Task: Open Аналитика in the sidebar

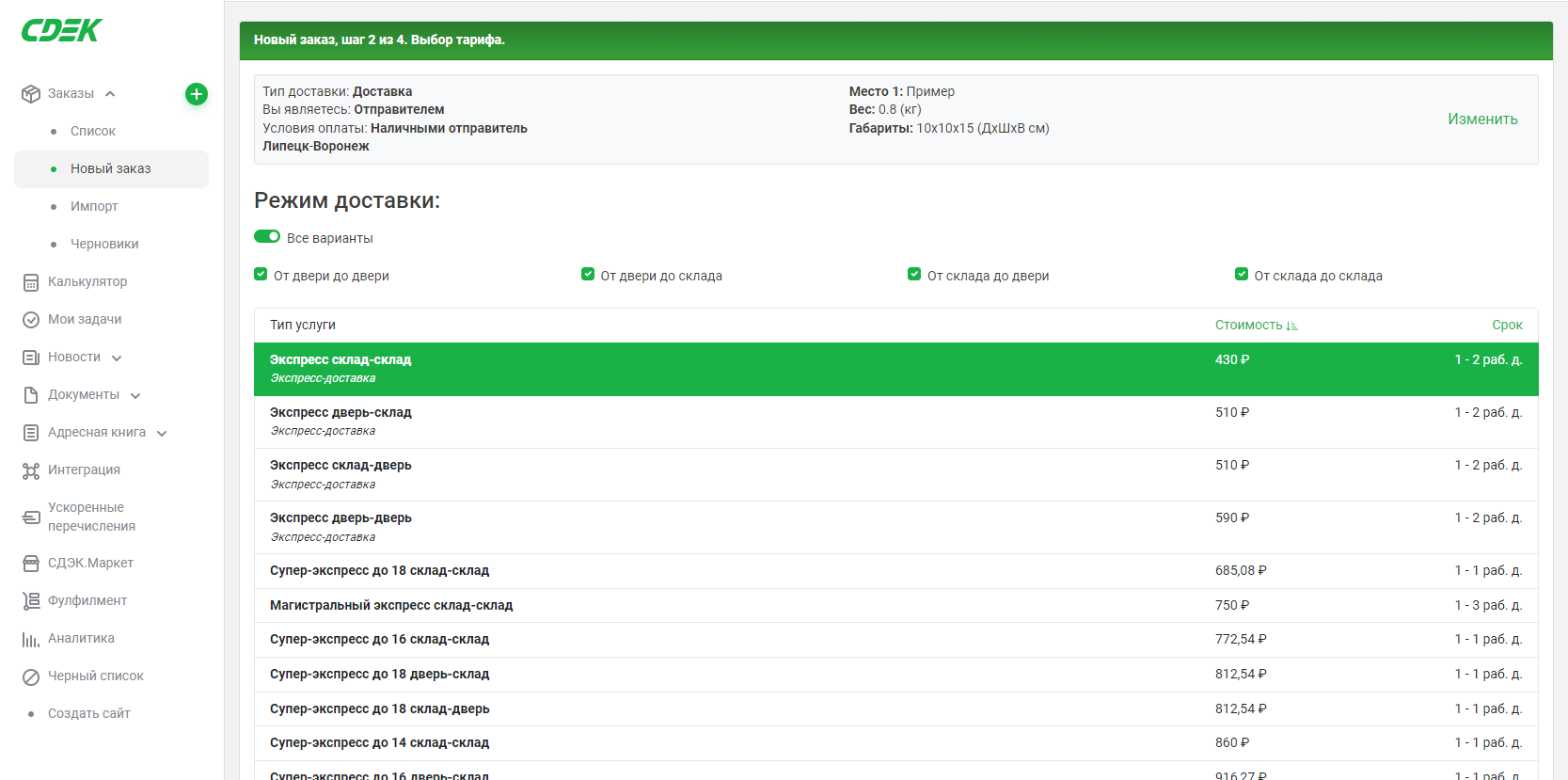Action: coord(81,639)
